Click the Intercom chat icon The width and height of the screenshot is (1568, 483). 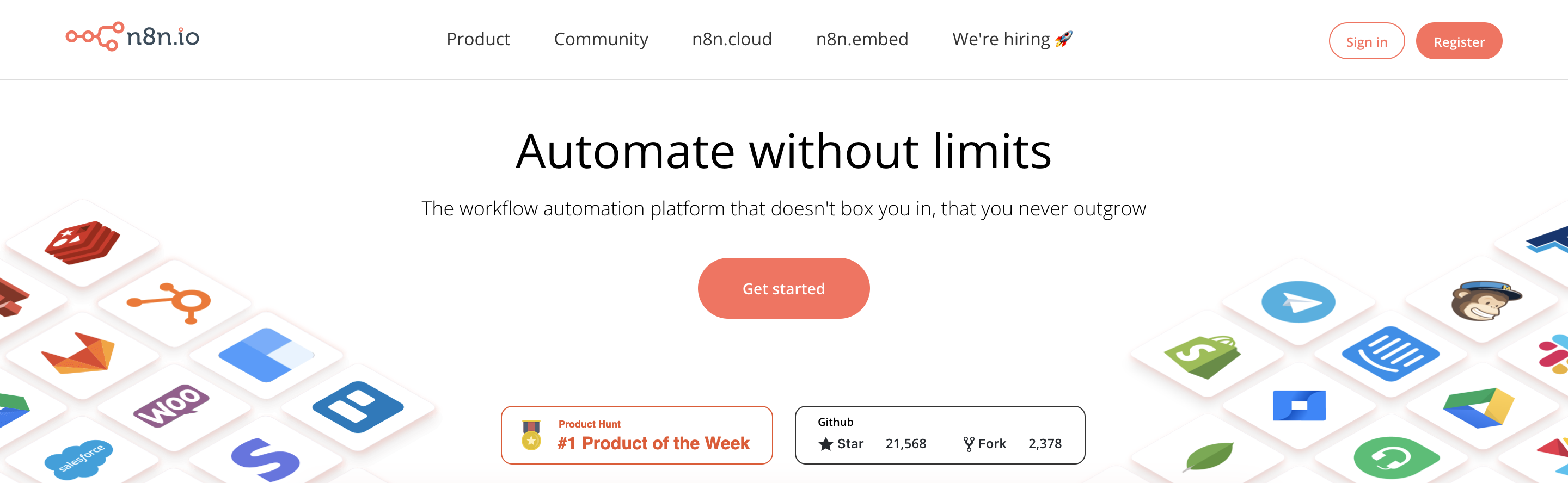coord(1391,354)
